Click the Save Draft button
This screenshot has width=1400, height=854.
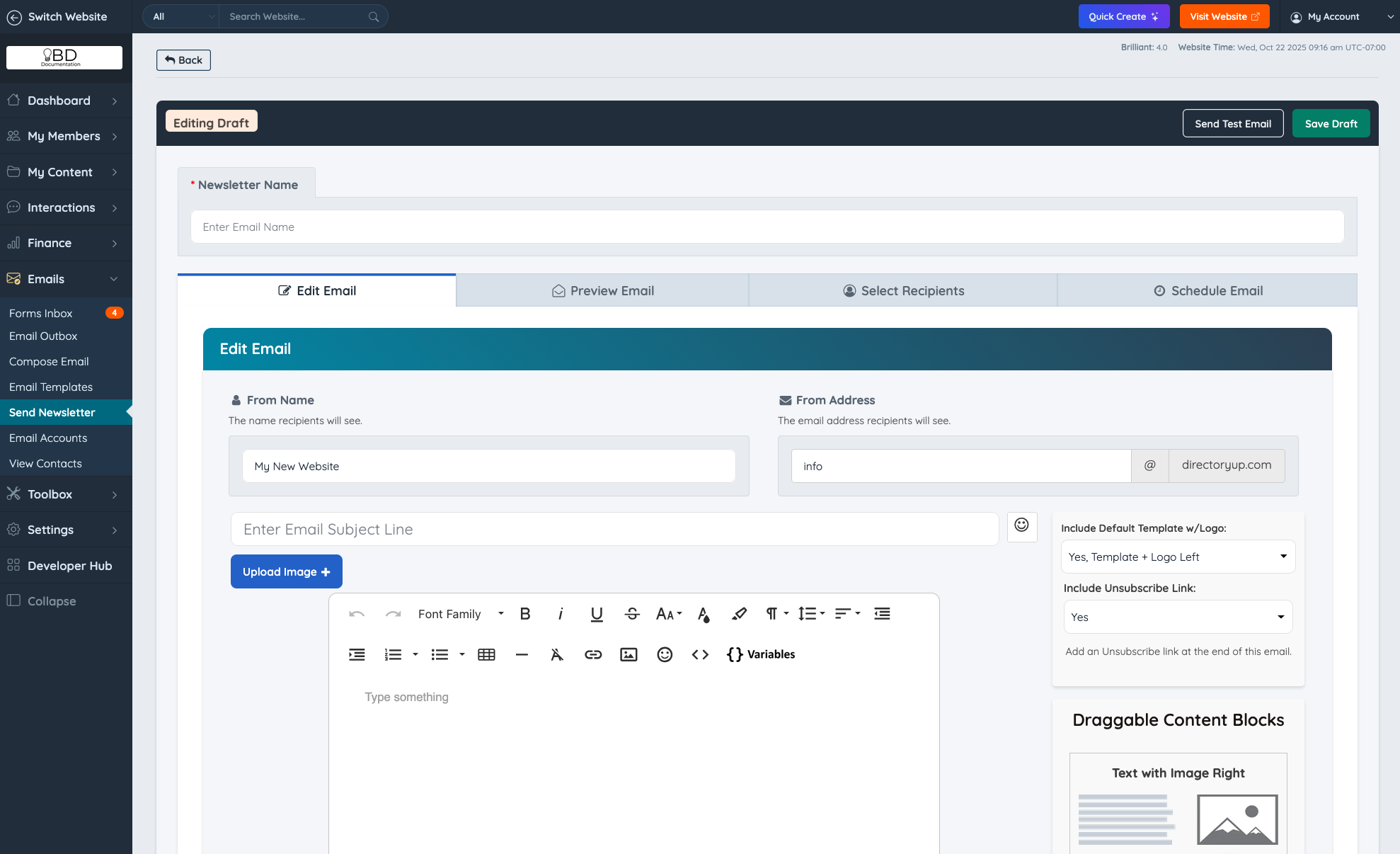[x=1331, y=123]
